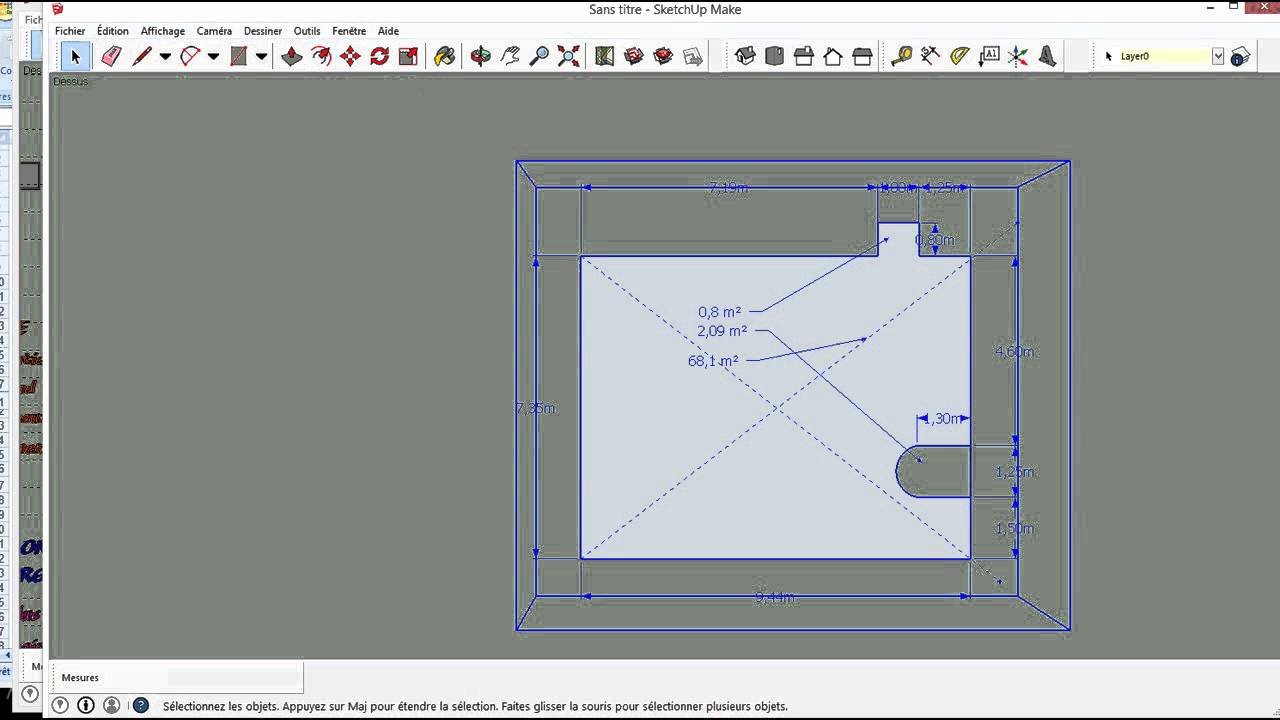
Task: Select the Offset tool
Action: point(321,57)
